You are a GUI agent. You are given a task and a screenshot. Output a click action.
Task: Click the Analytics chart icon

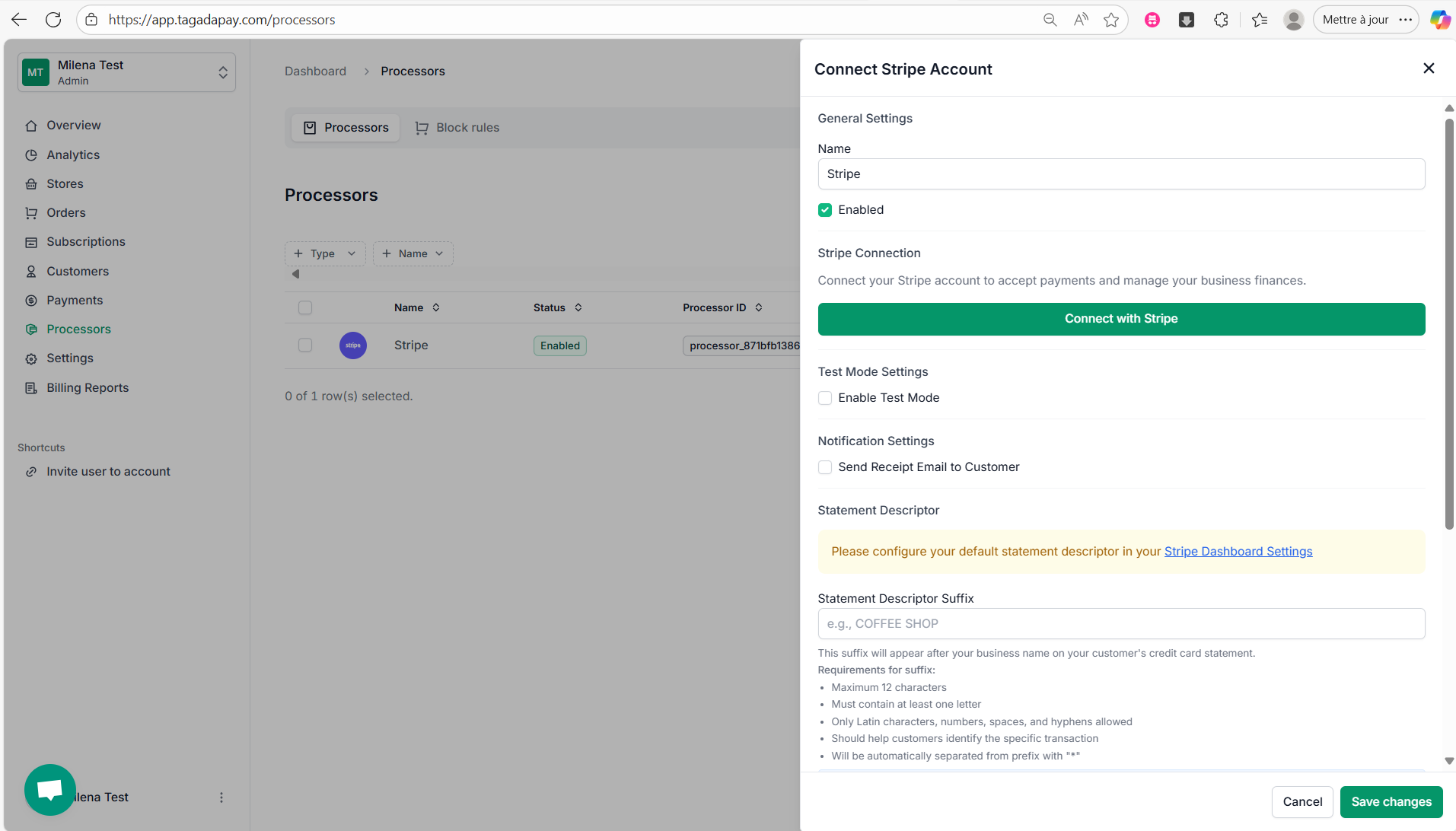31,155
